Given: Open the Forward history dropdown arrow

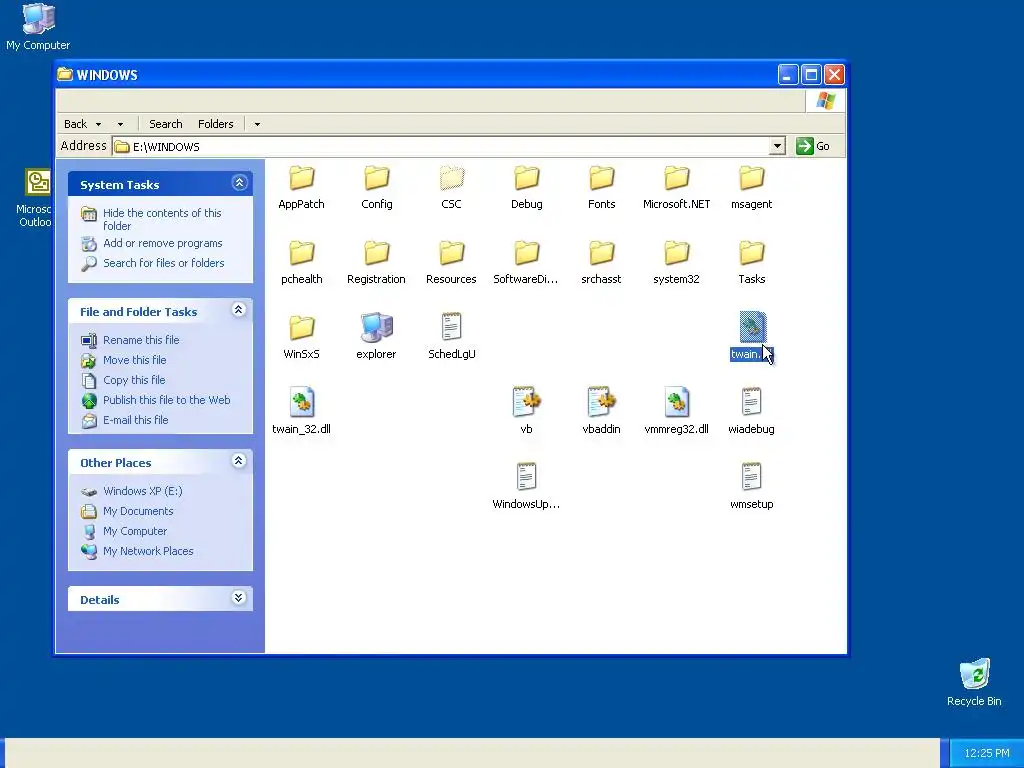Looking at the screenshot, I should tap(120, 124).
